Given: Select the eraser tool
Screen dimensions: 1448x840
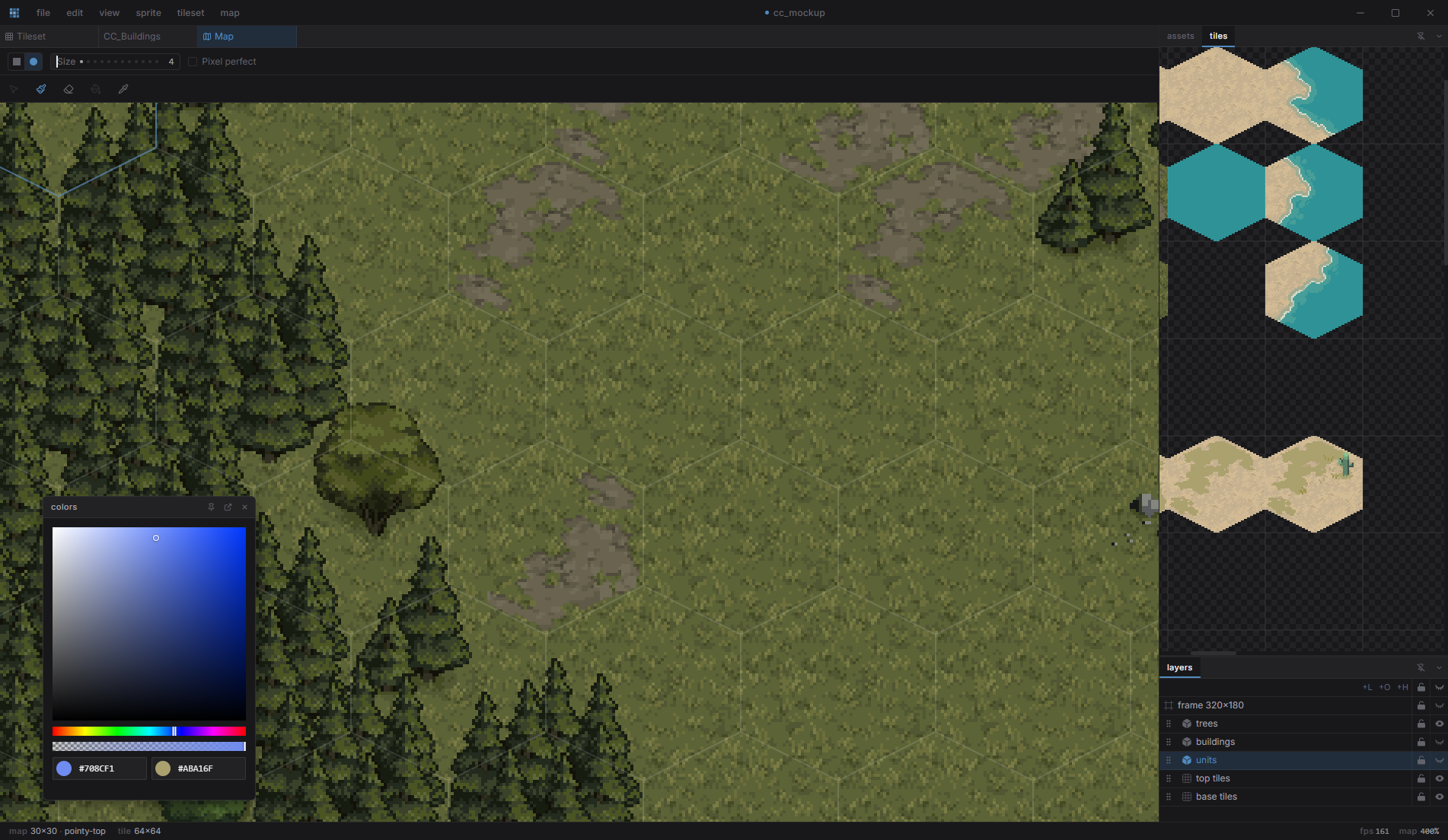Looking at the screenshot, I should 69,89.
